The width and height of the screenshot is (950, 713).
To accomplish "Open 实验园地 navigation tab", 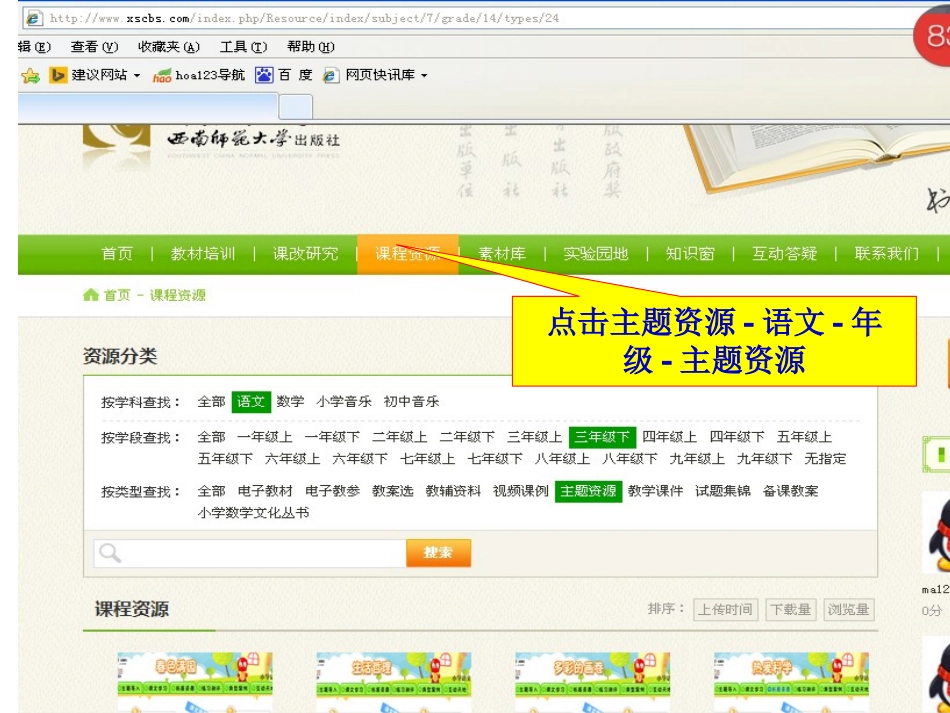I will [x=596, y=254].
